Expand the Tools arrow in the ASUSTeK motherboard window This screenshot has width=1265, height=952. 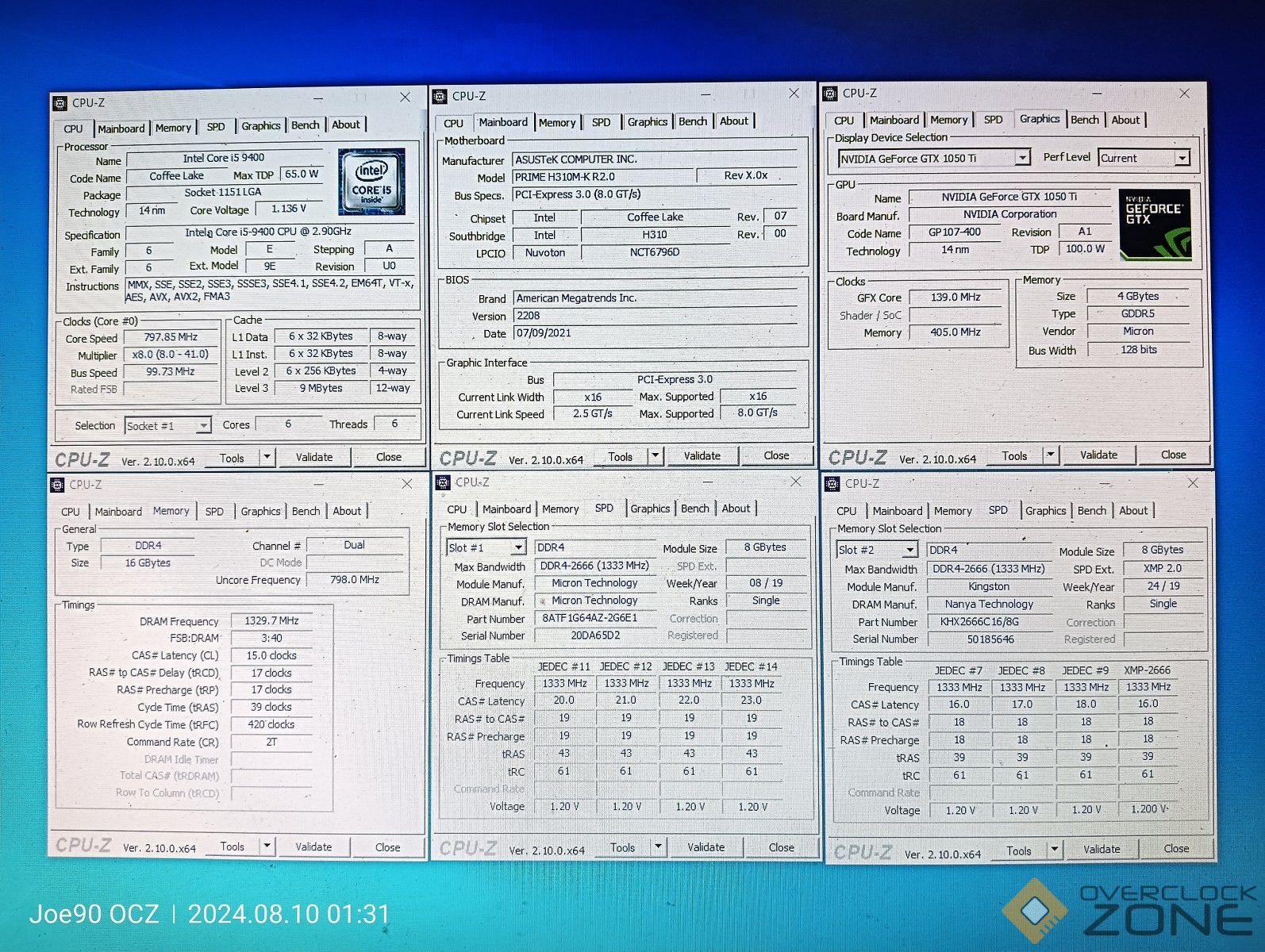(656, 455)
